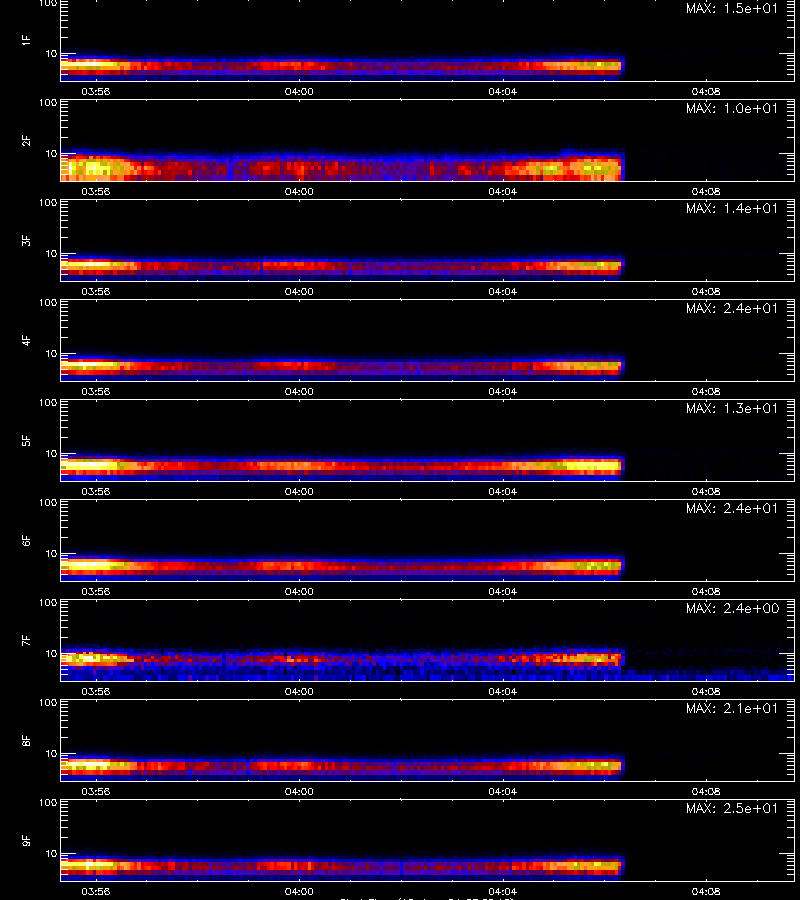Click the '04:00' tick label under panel 6F
800x900 pixels.
(299, 592)
